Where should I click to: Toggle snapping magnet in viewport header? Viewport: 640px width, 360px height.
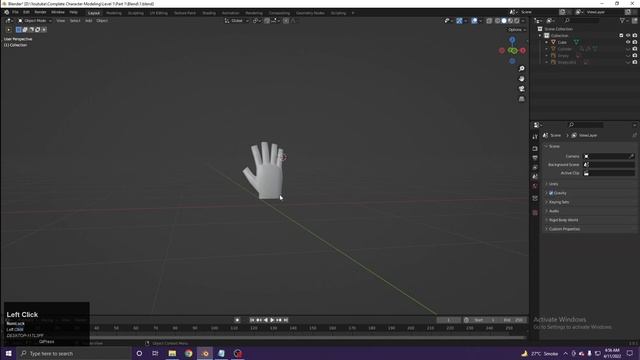[x=267, y=21]
